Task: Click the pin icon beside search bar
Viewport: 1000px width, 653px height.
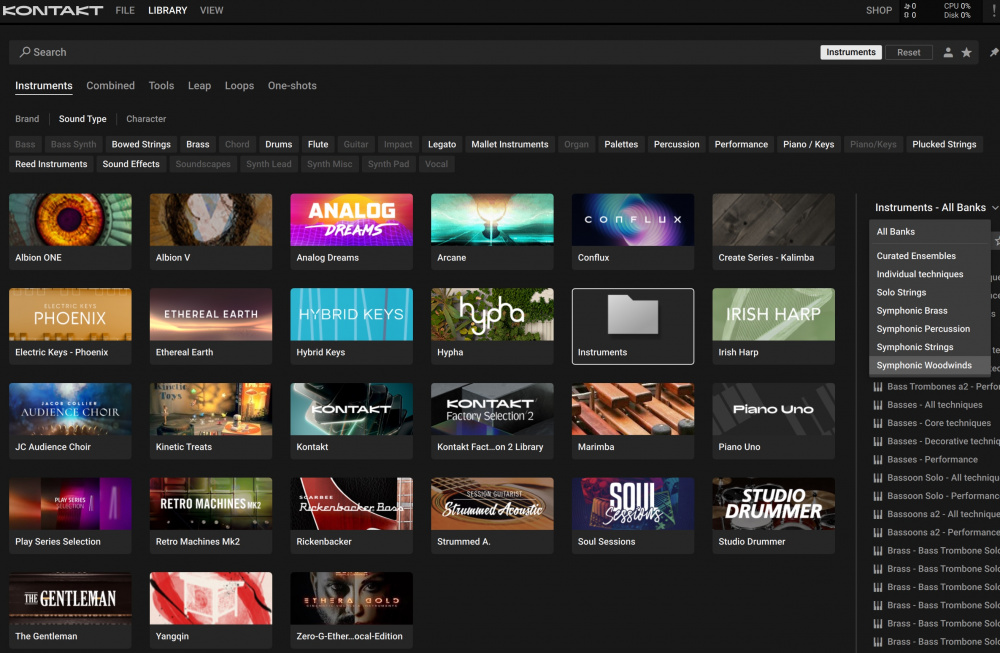Action: [994, 52]
